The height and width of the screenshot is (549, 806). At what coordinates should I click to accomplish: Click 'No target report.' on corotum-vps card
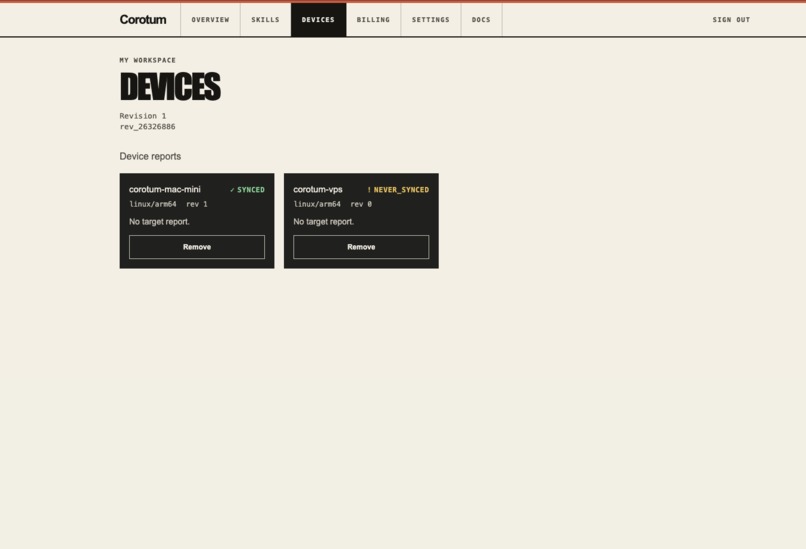(324, 222)
